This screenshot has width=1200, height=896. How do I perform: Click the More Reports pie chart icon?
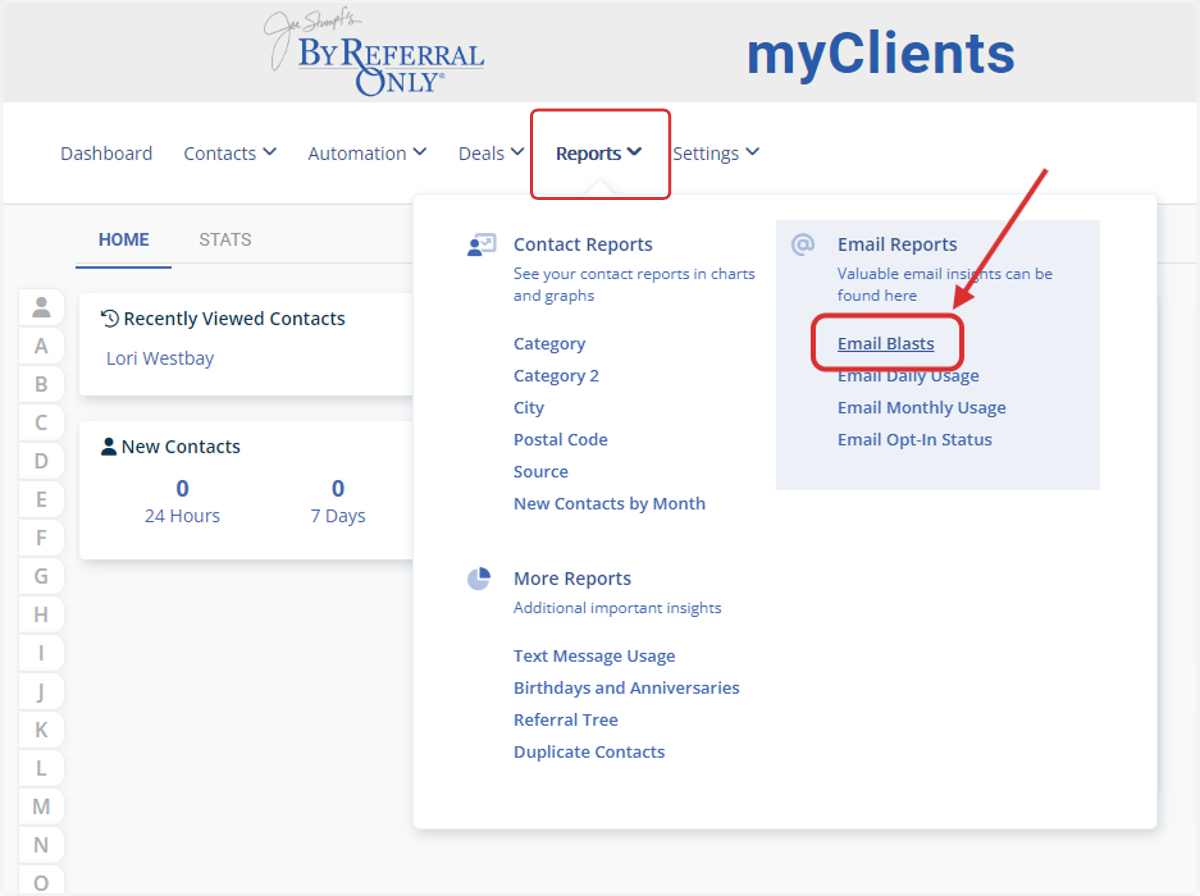coord(479,579)
